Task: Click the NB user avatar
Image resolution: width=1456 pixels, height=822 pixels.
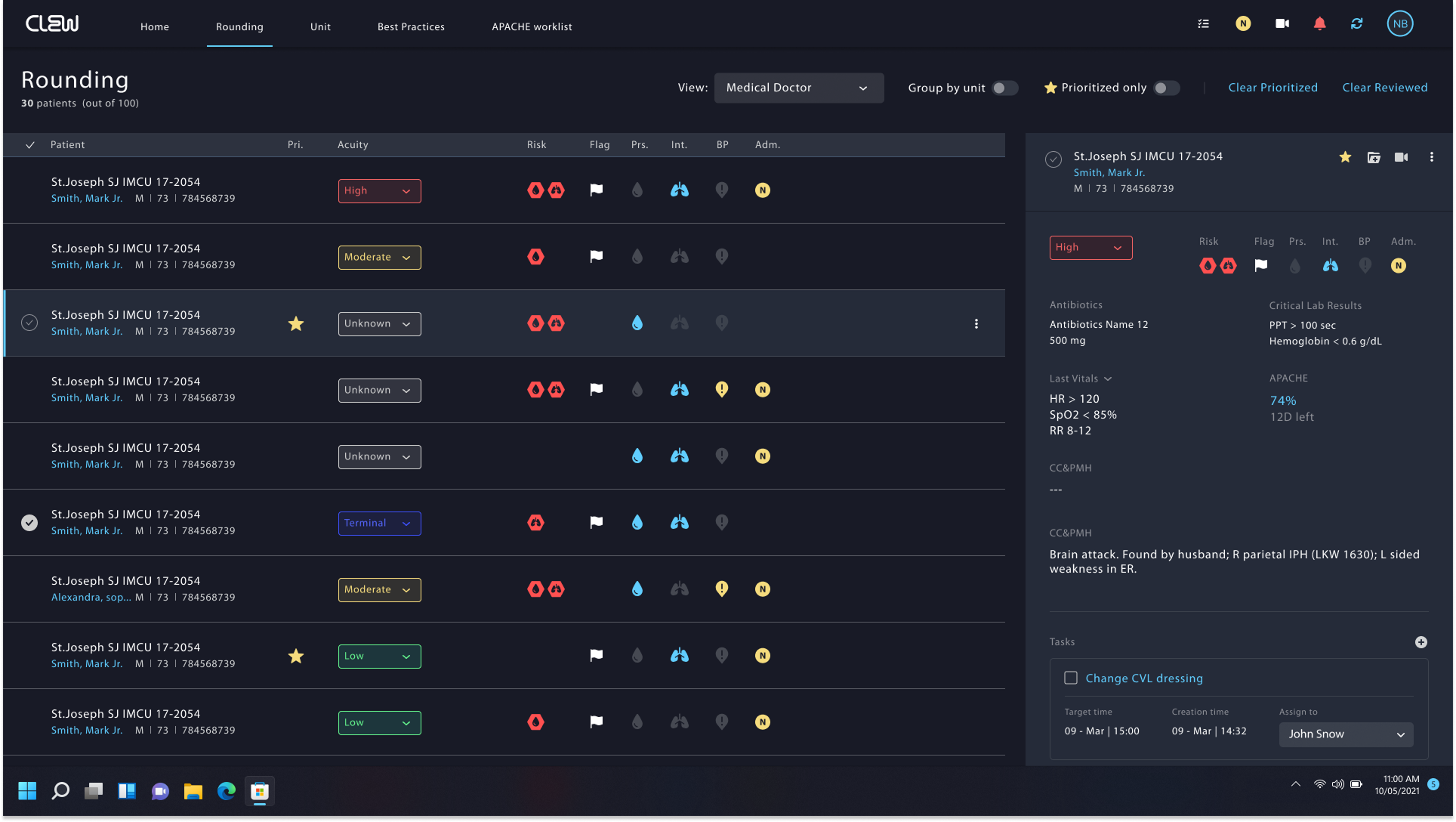Action: click(1399, 24)
